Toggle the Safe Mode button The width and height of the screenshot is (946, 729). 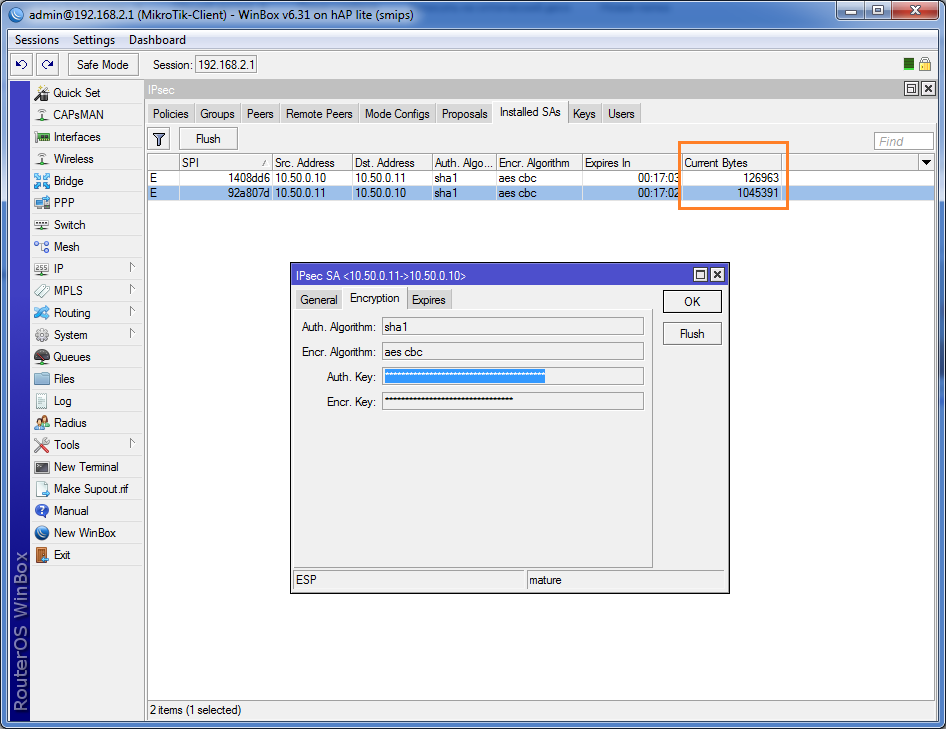pyautogui.click(x=103, y=65)
